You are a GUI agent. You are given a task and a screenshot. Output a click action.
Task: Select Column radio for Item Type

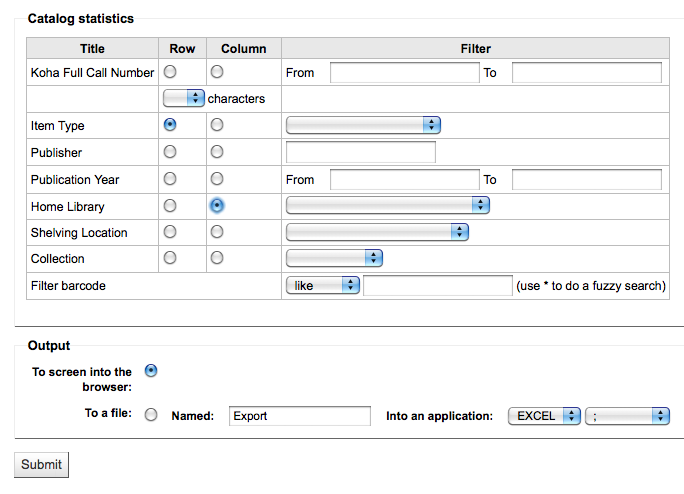[217, 125]
